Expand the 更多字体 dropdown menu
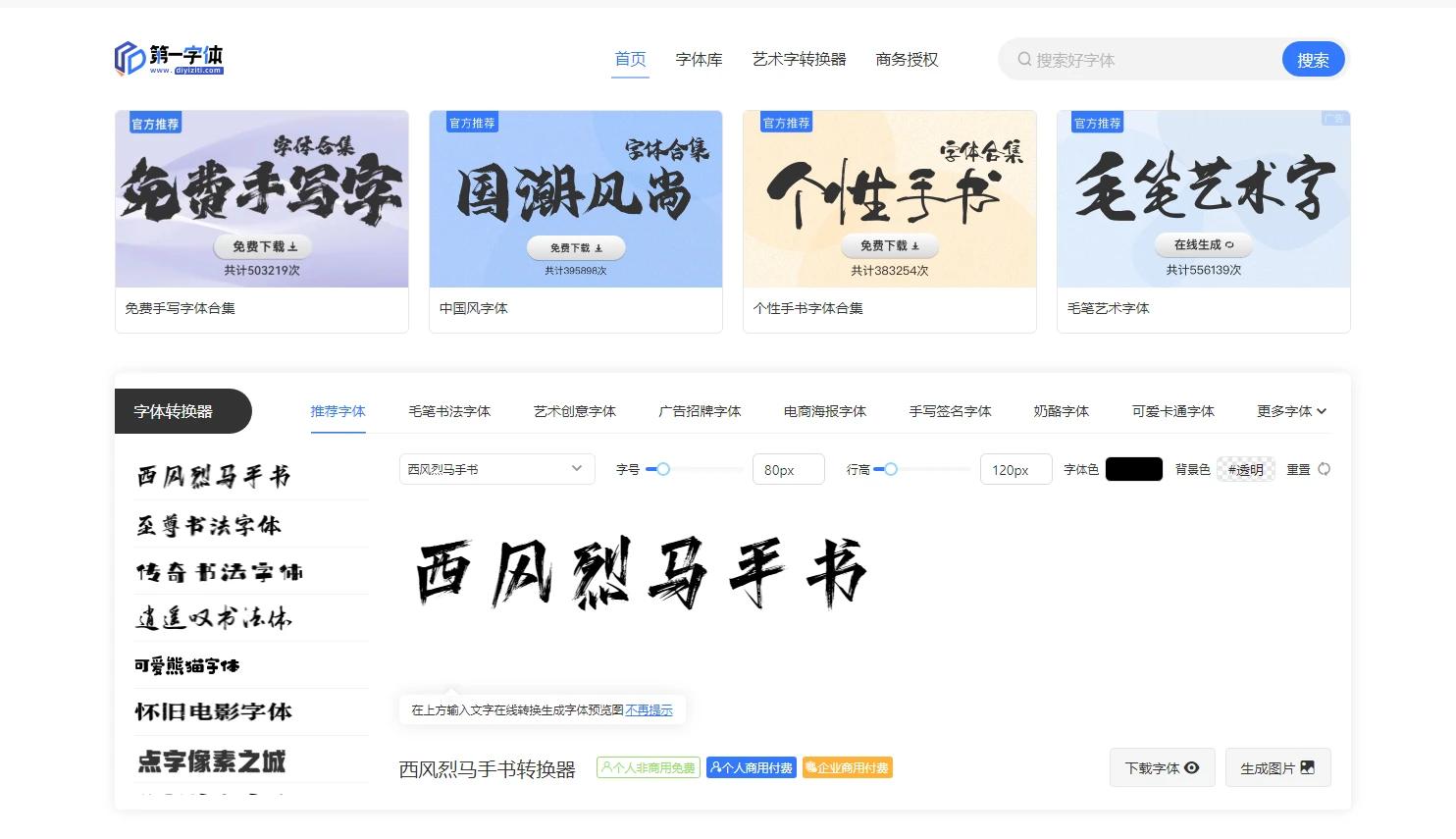Screen dimensions: 1456x839 [1289, 411]
